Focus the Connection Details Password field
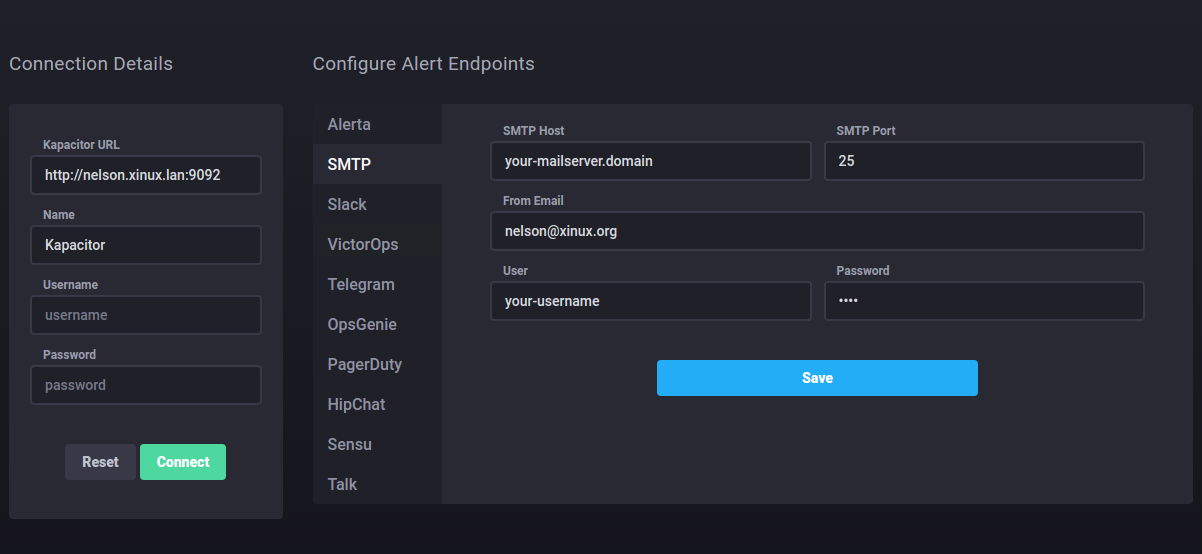The width and height of the screenshot is (1202, 554). (x=146, y=385)
